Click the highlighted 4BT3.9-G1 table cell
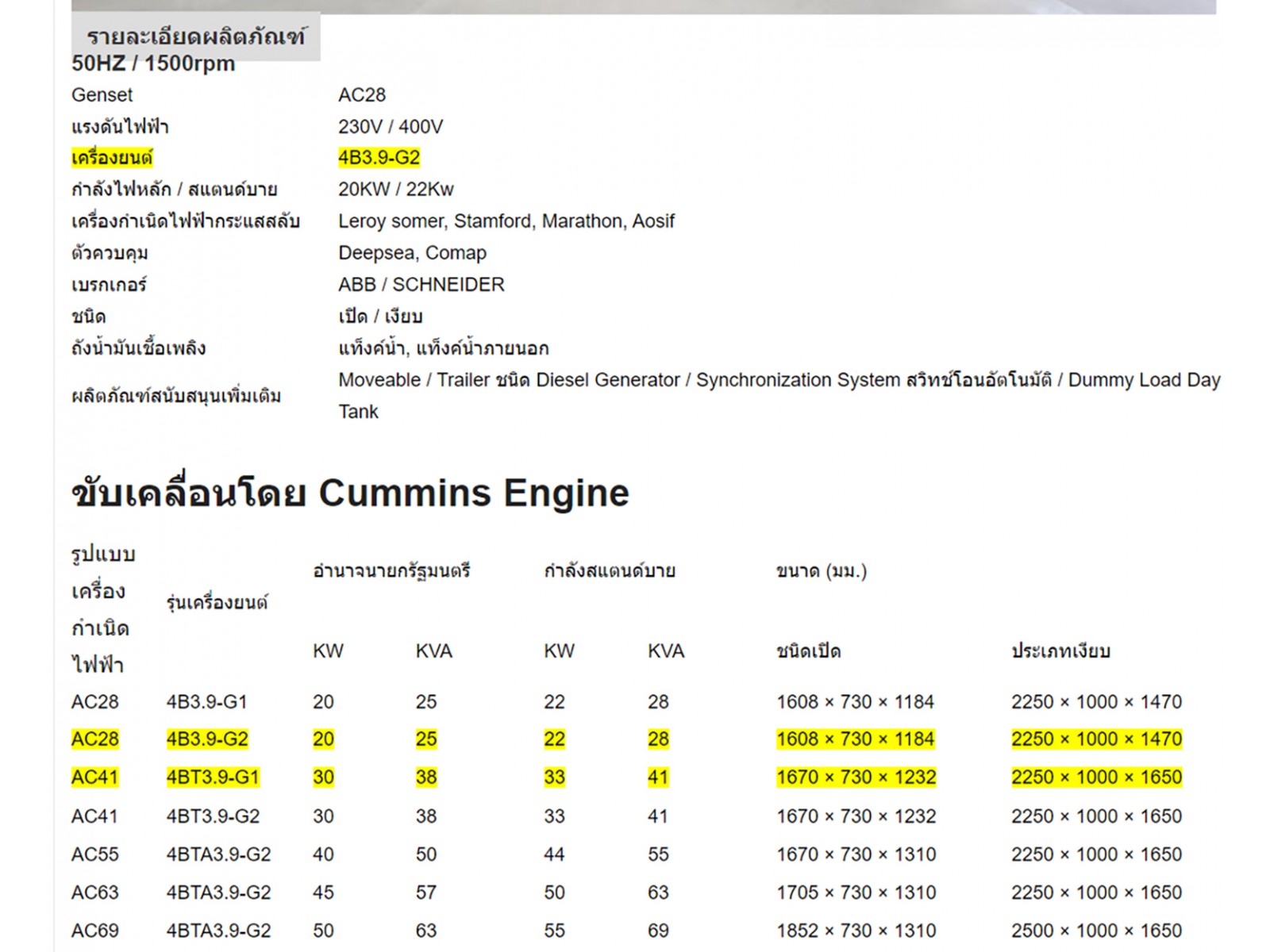This screenshot has width=1270, height=952. (x=213, y=777)
